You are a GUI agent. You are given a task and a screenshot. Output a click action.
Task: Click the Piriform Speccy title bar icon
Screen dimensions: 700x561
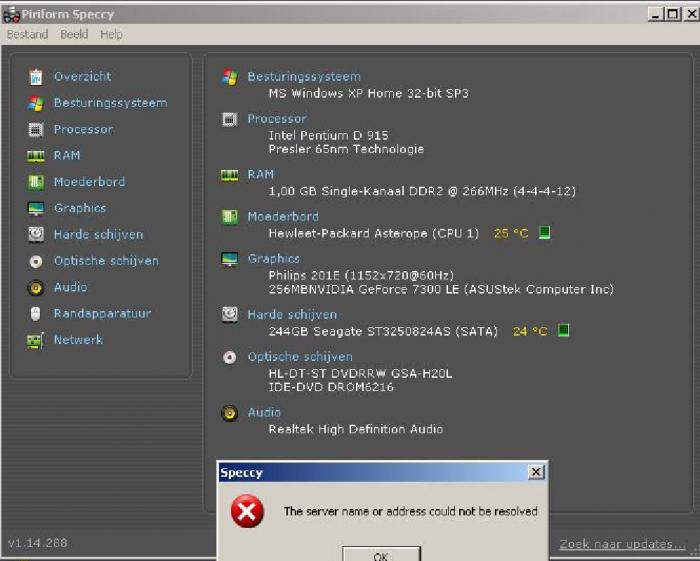[x=11, y=15]
